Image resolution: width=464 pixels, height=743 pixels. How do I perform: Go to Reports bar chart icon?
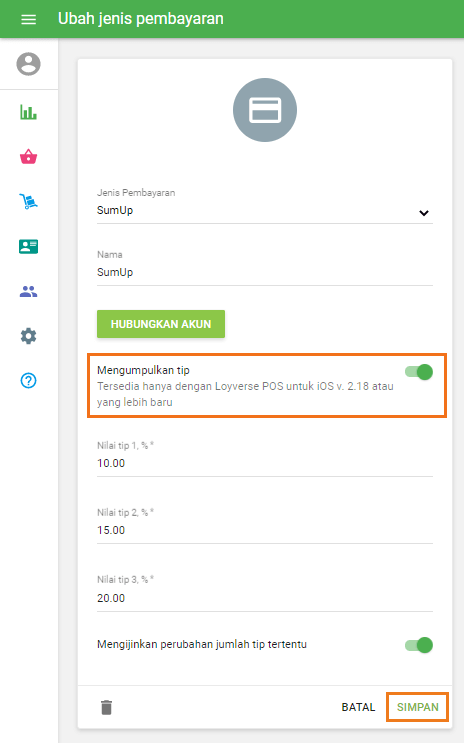pyautogui.click(x=28, y=112)
